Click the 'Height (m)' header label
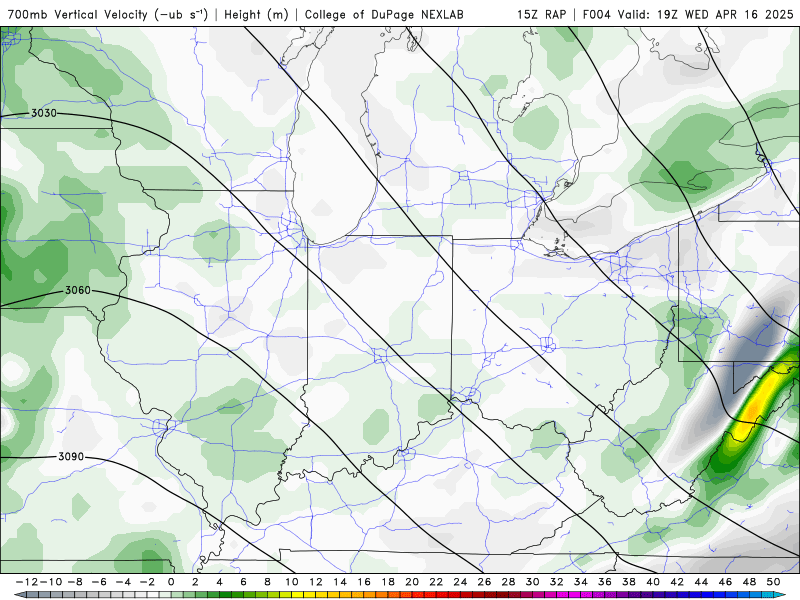This screenshot has height=600, width=800. tap(256, 14)
